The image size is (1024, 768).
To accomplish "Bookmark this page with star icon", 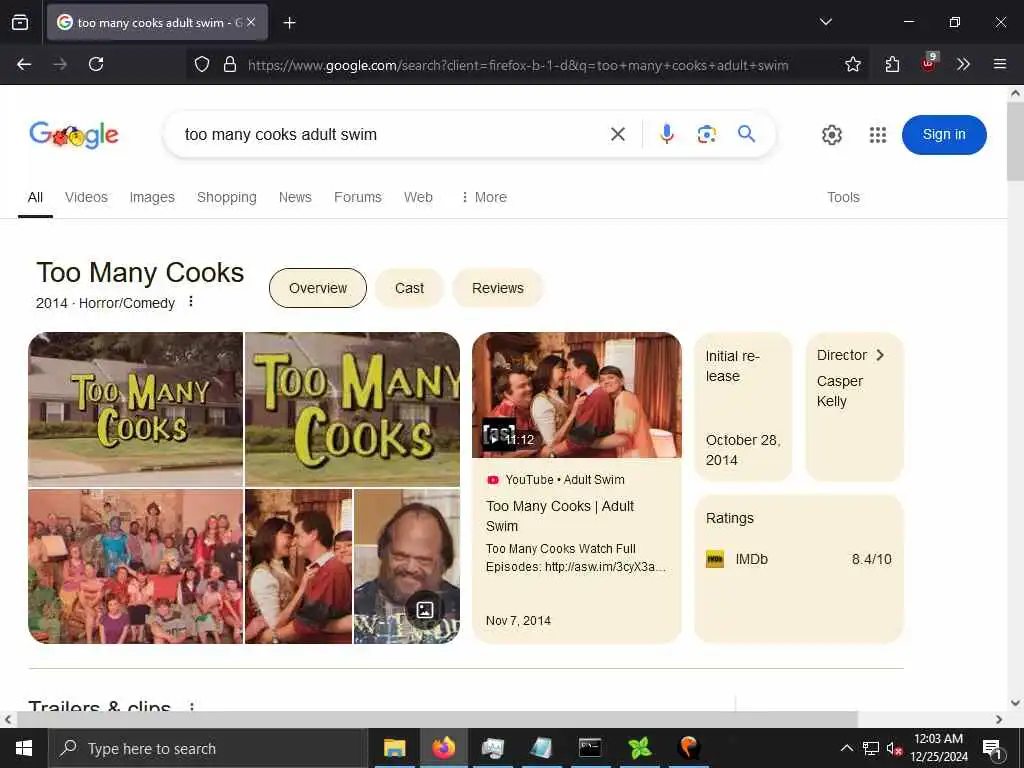I will click(x=852, y=64).
